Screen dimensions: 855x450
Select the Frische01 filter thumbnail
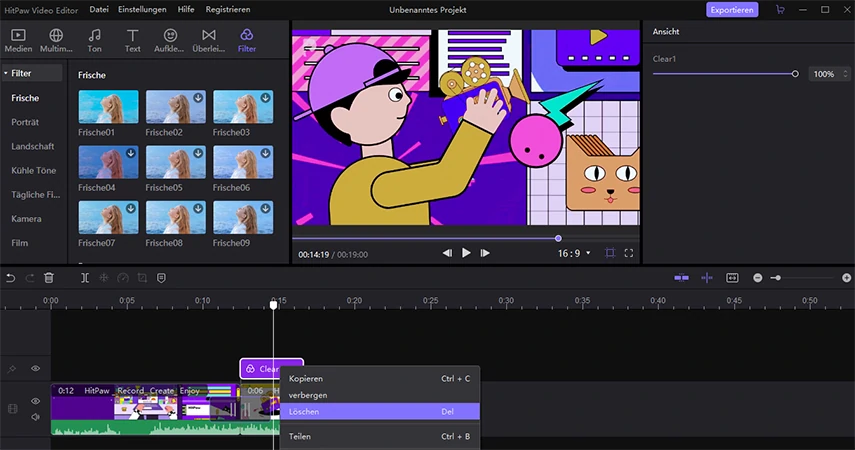pyautogui.click(x=108, y=106)
